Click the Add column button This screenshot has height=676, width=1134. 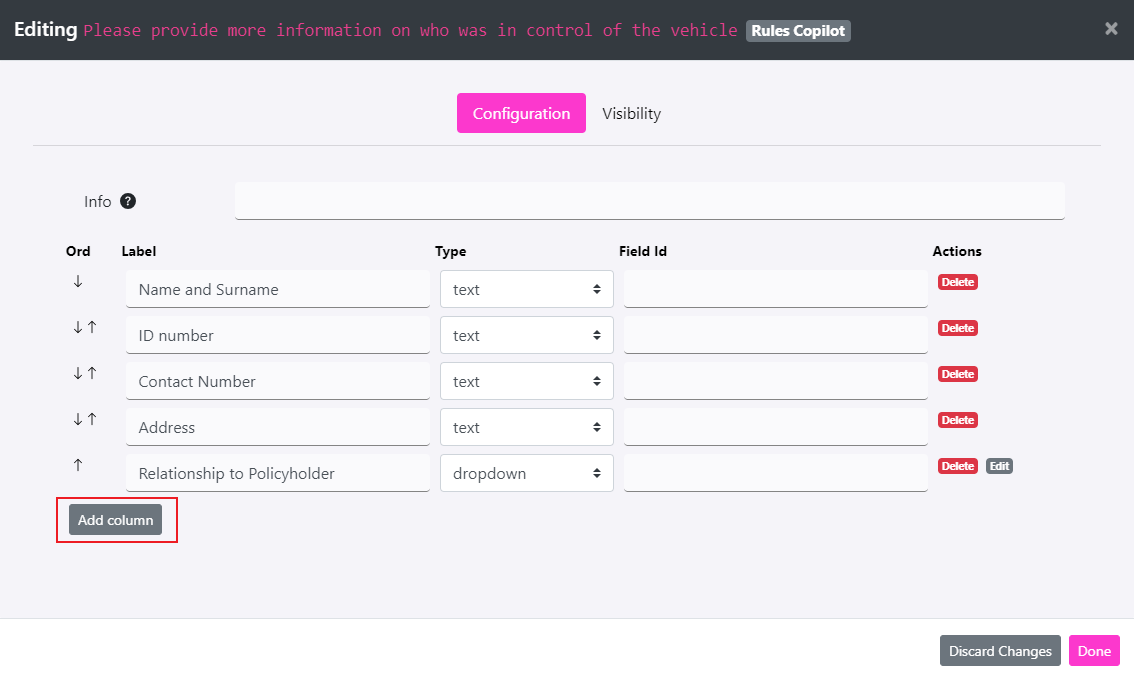click(x=116, y=520)
